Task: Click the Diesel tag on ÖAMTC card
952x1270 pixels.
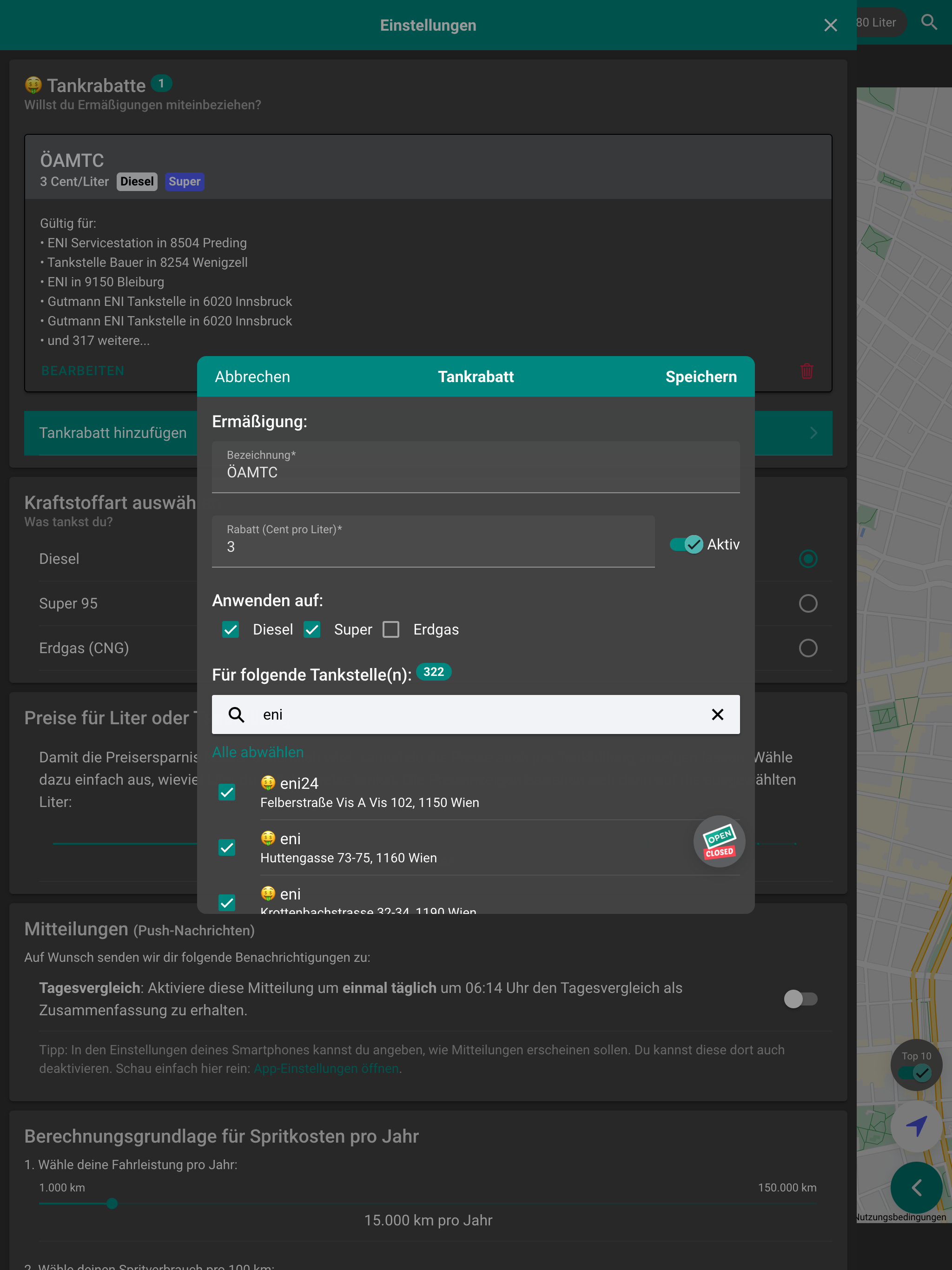Action: click(137, 181)
